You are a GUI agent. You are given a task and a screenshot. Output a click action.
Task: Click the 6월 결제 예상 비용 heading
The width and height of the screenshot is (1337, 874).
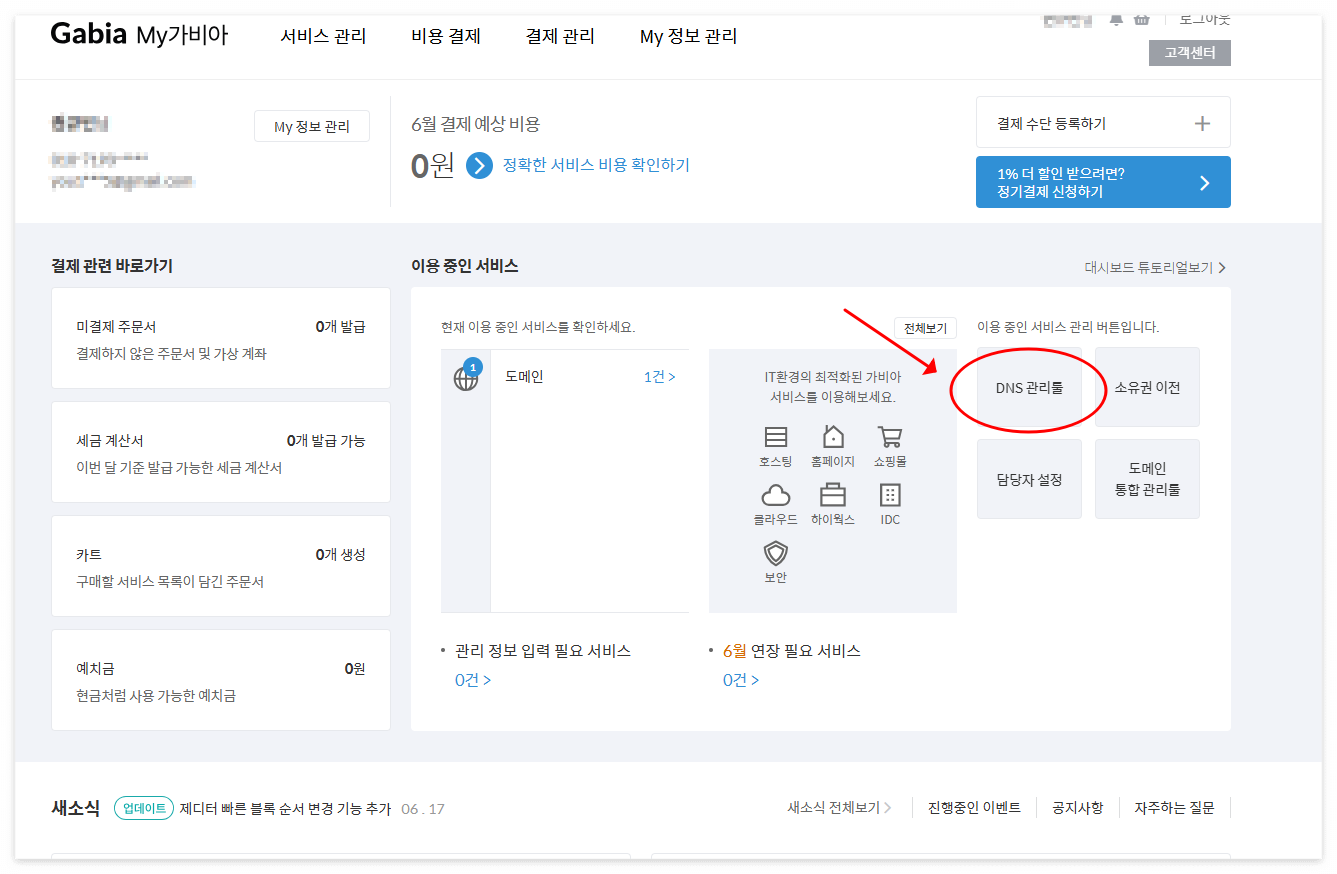476,125
